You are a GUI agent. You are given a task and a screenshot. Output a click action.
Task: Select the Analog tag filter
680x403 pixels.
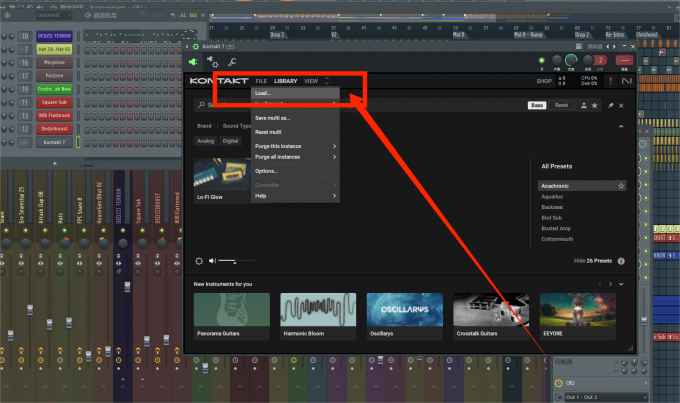[206, 141]
